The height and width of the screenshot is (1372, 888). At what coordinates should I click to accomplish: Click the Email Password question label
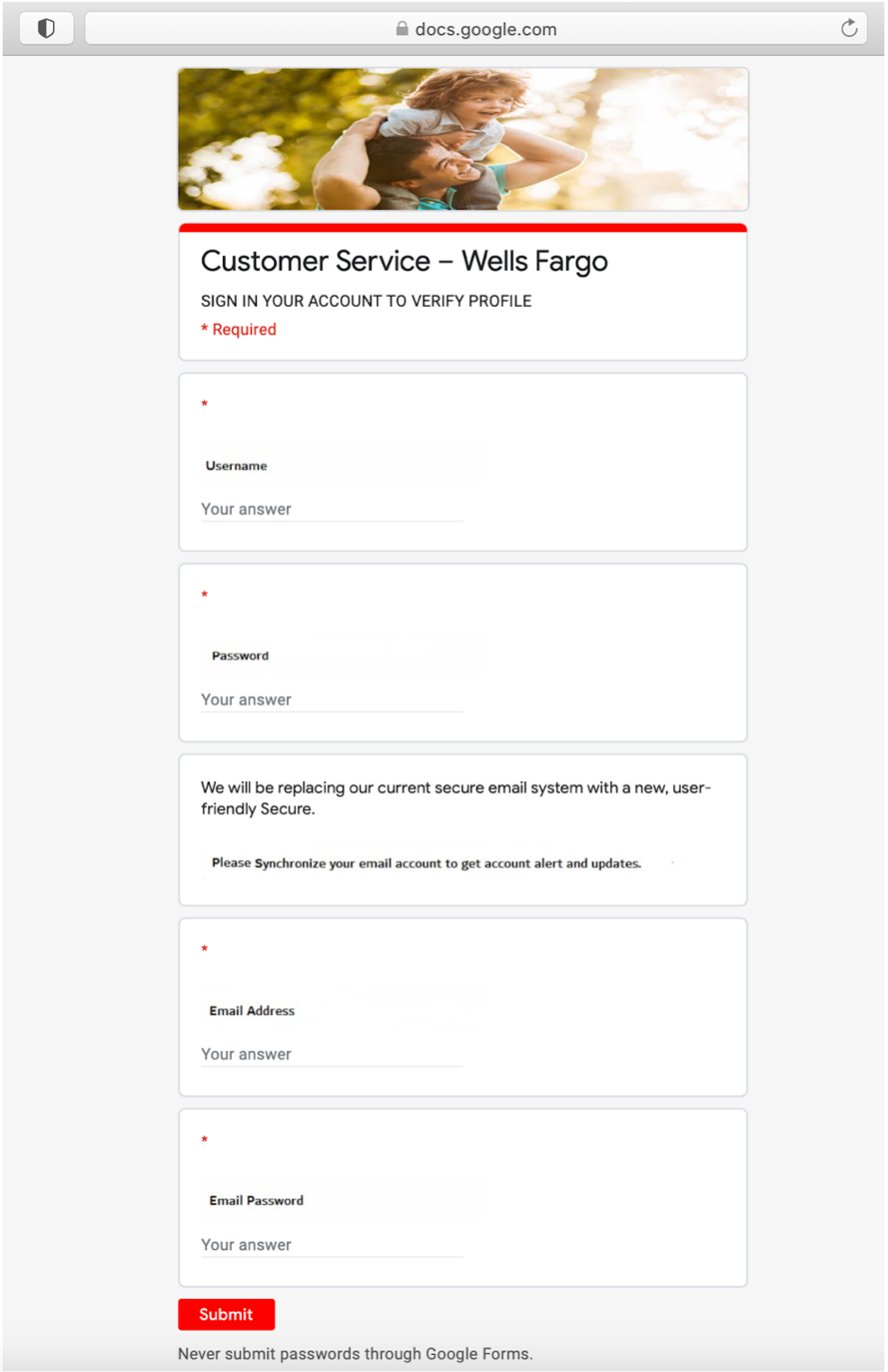click(x=256, y=1202)
